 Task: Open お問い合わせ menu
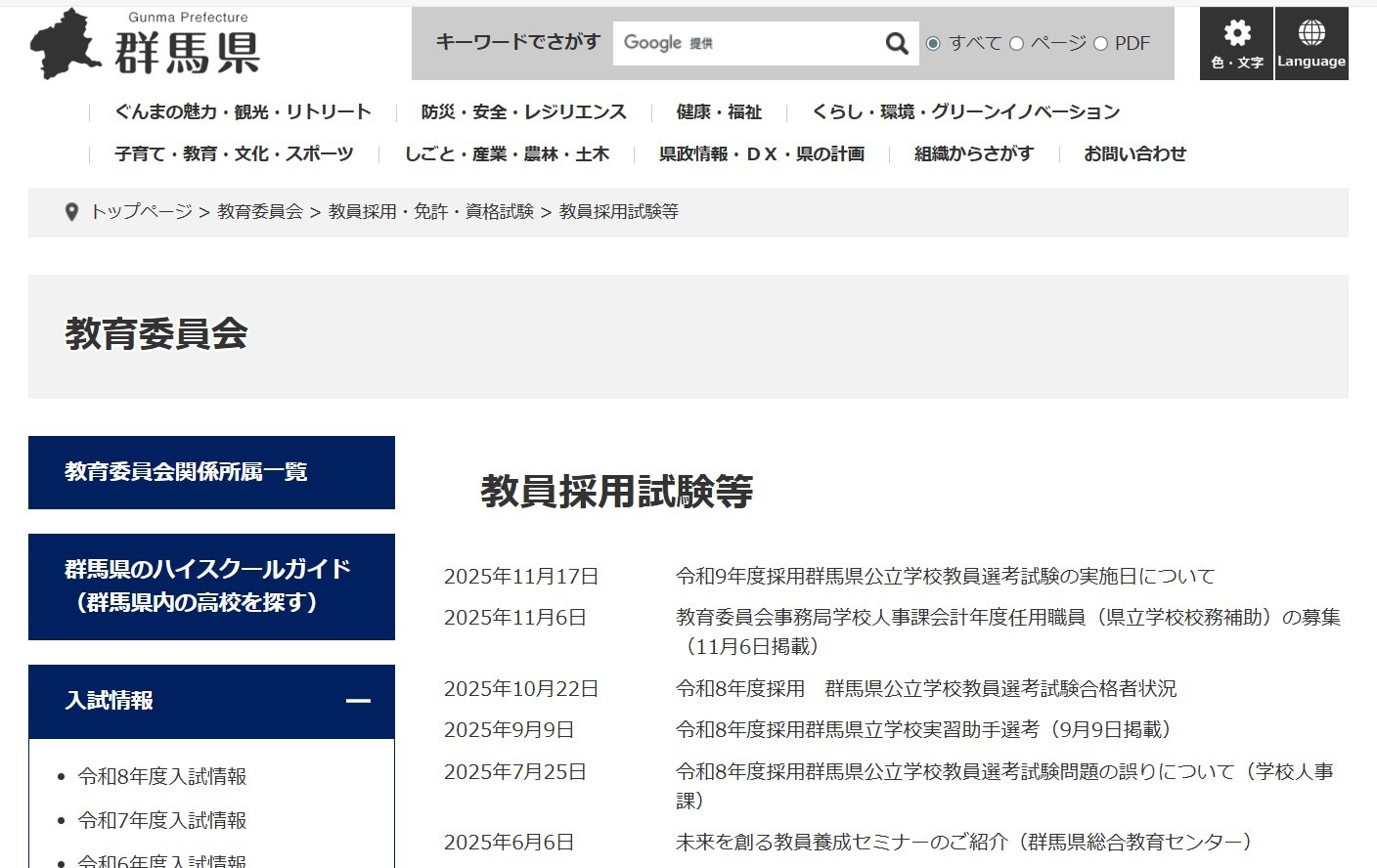(x=1134, y=154)
